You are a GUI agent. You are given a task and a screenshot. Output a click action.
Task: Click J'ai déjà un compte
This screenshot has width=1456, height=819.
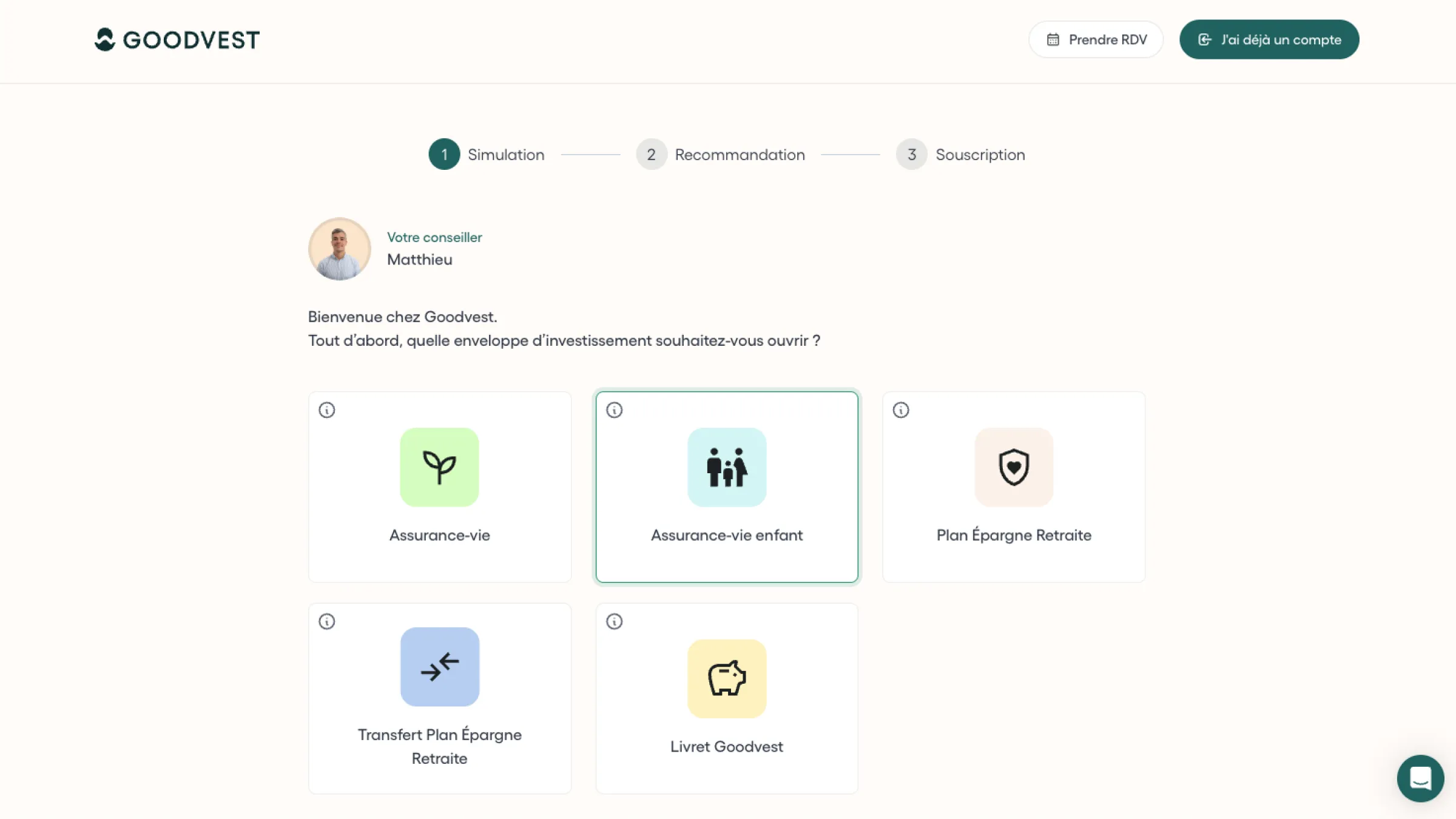point(1269,39)
